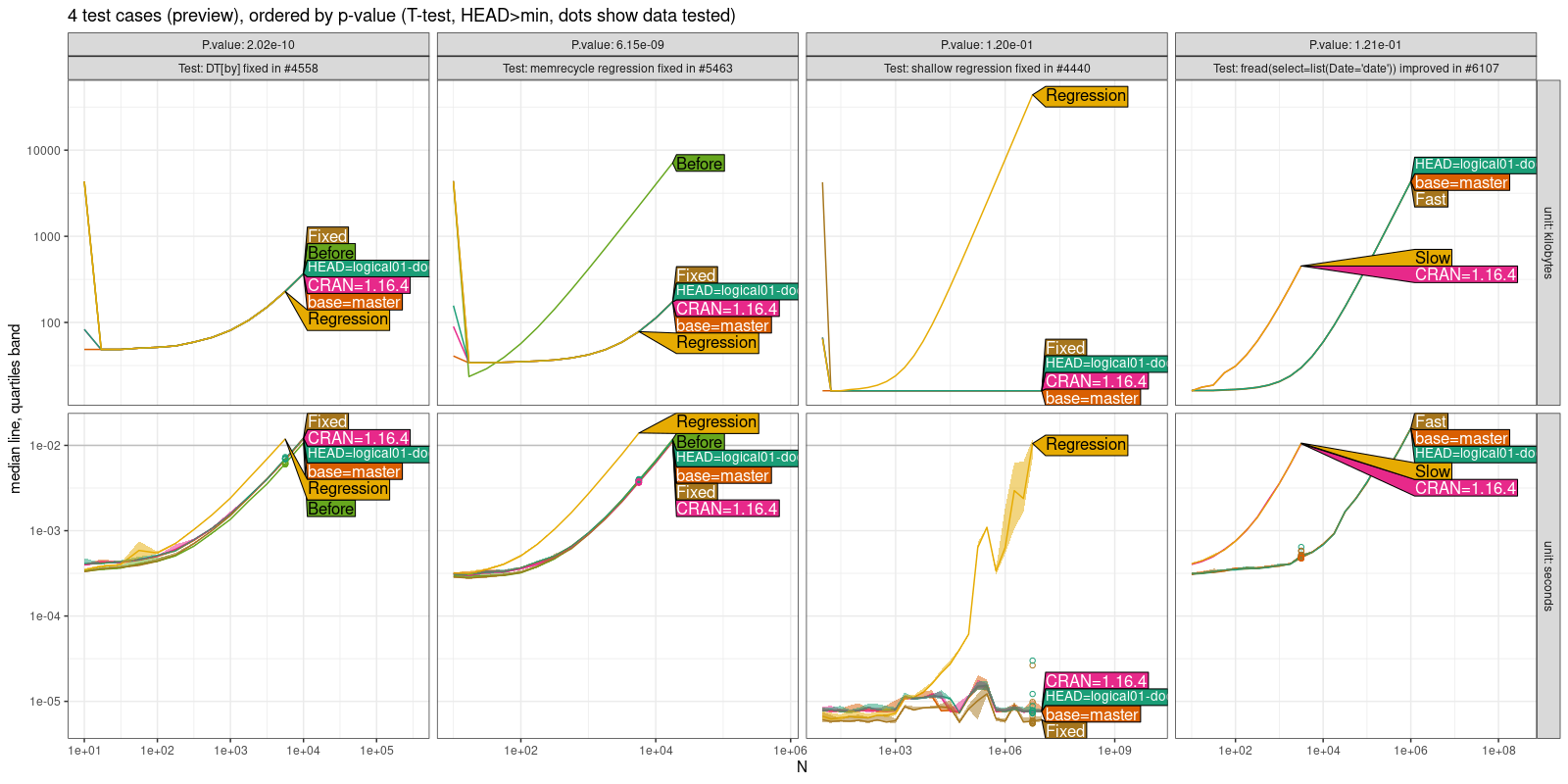Click 'base=master' label in fread seconds panel
This screenshot has width=1568, height=784.
click(x=1461, y=438)
